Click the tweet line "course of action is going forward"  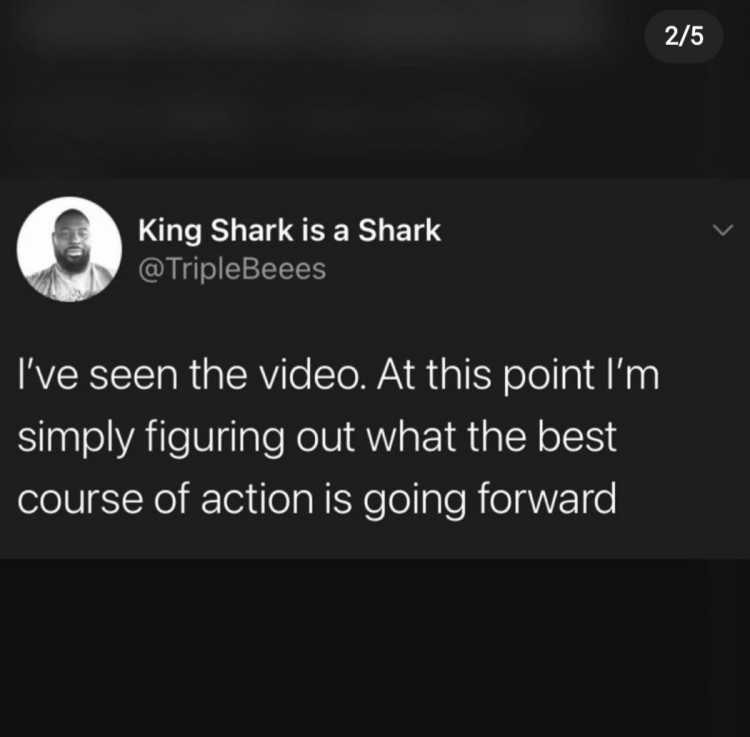317,500
